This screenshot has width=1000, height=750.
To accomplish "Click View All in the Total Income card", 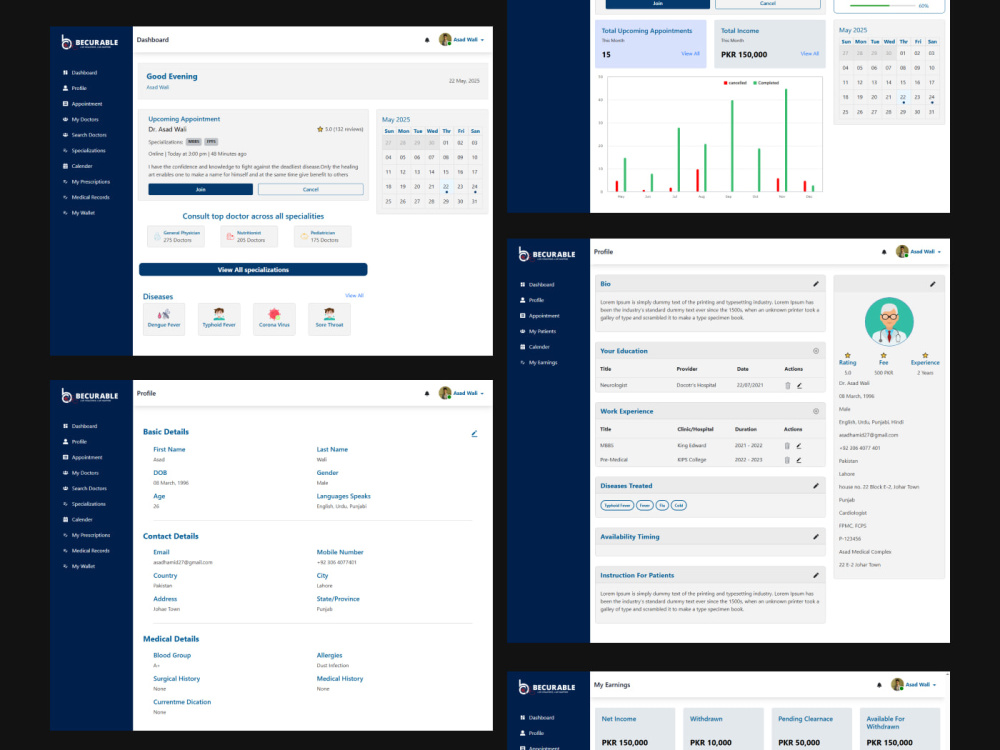I will [x=809, y=54].
